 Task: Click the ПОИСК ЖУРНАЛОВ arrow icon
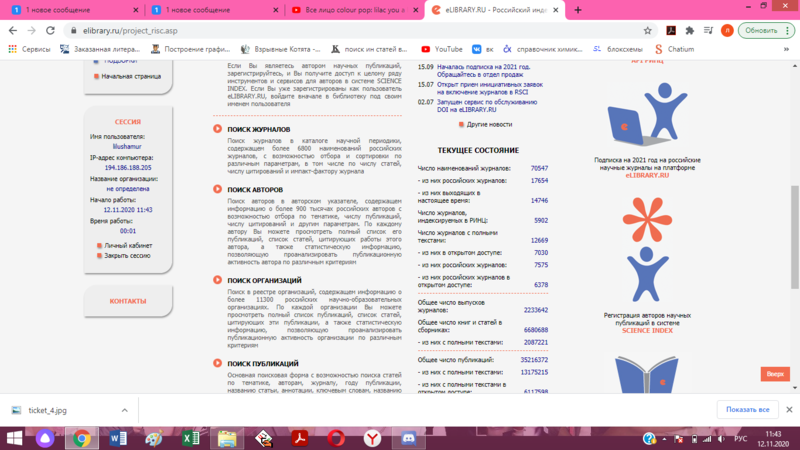[x=217, y=129]
